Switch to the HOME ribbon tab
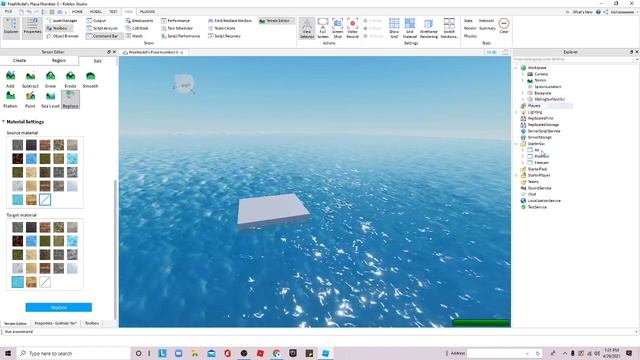Image resolution: width=640 pixels, height=360 pixels. click(77, 12)
